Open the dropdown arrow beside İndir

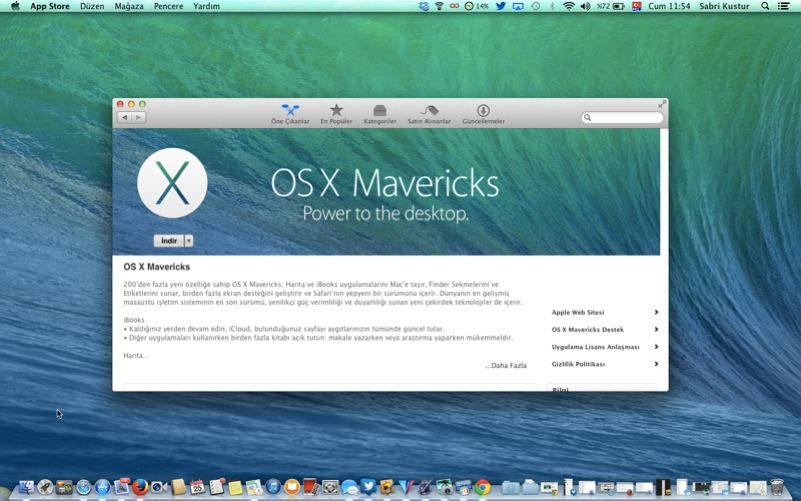[x=189, y=241]
